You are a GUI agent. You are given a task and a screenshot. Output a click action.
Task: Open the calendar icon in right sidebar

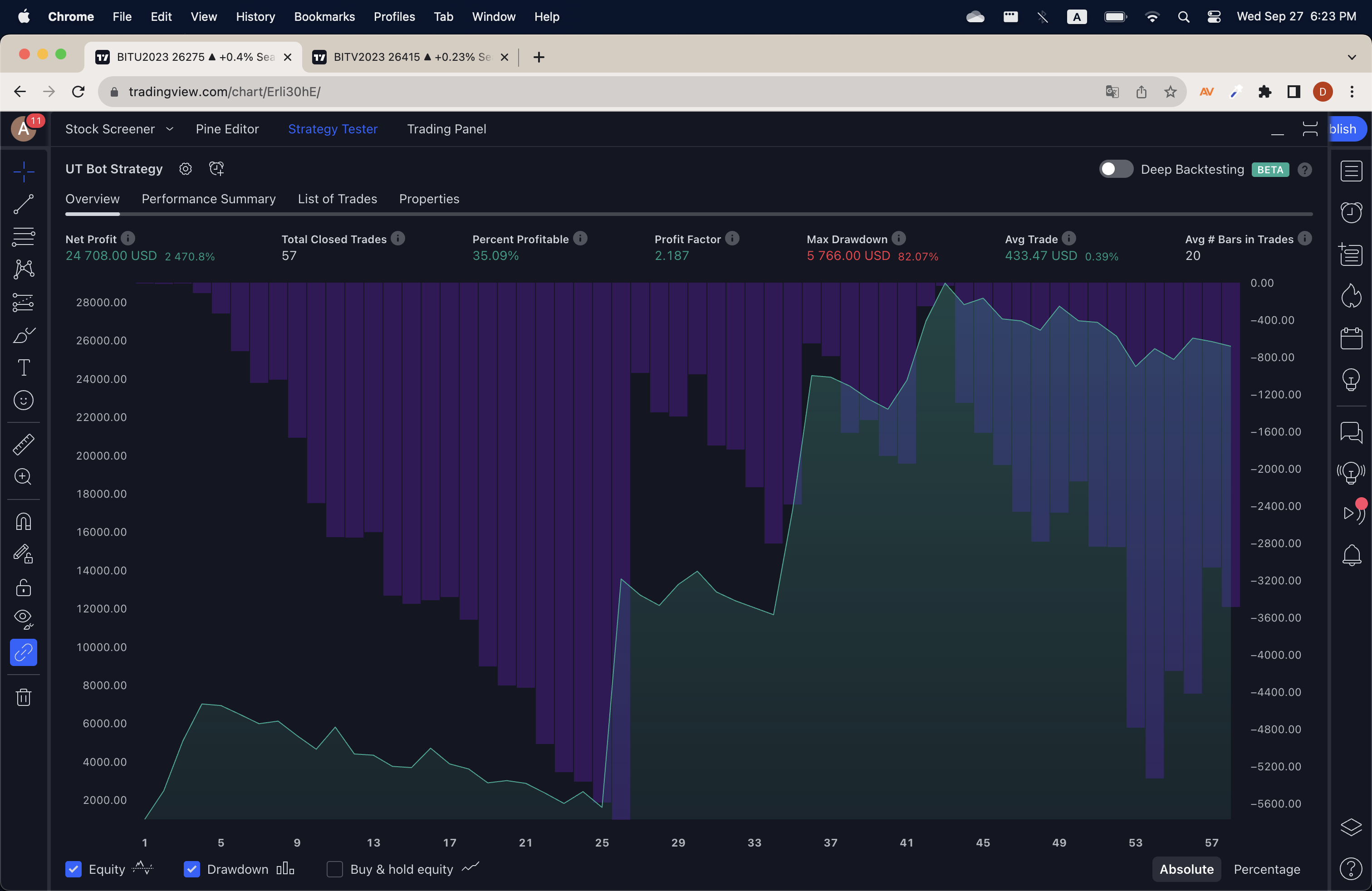[x=1351, y=338]
